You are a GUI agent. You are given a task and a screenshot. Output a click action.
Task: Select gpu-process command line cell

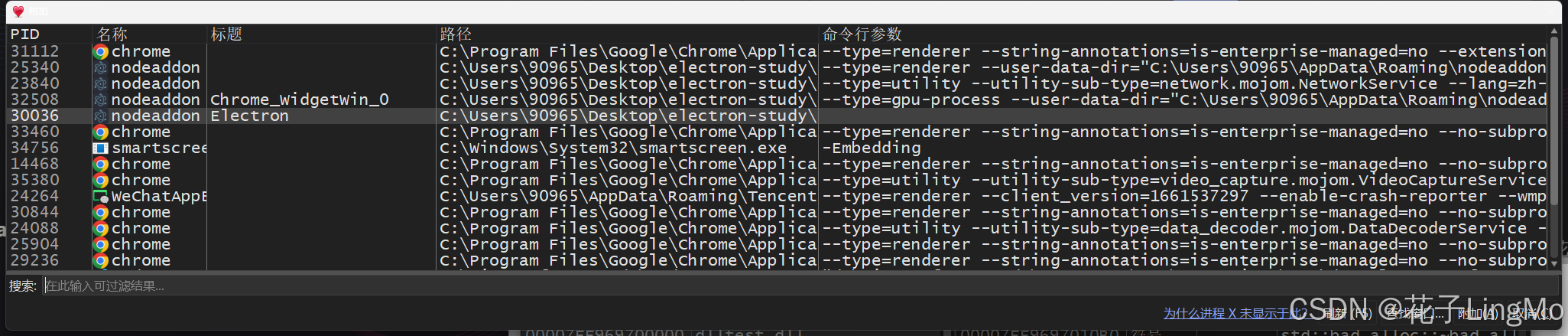(x=1184, y=100)
